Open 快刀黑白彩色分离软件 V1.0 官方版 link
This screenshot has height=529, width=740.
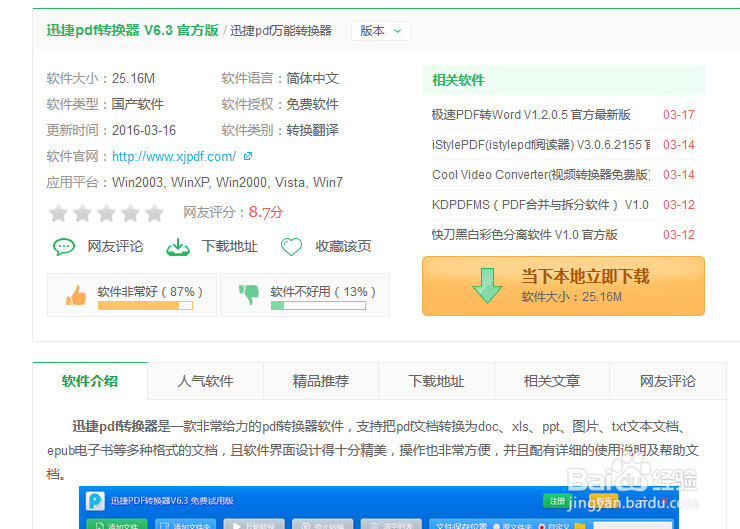pos(524,235)
